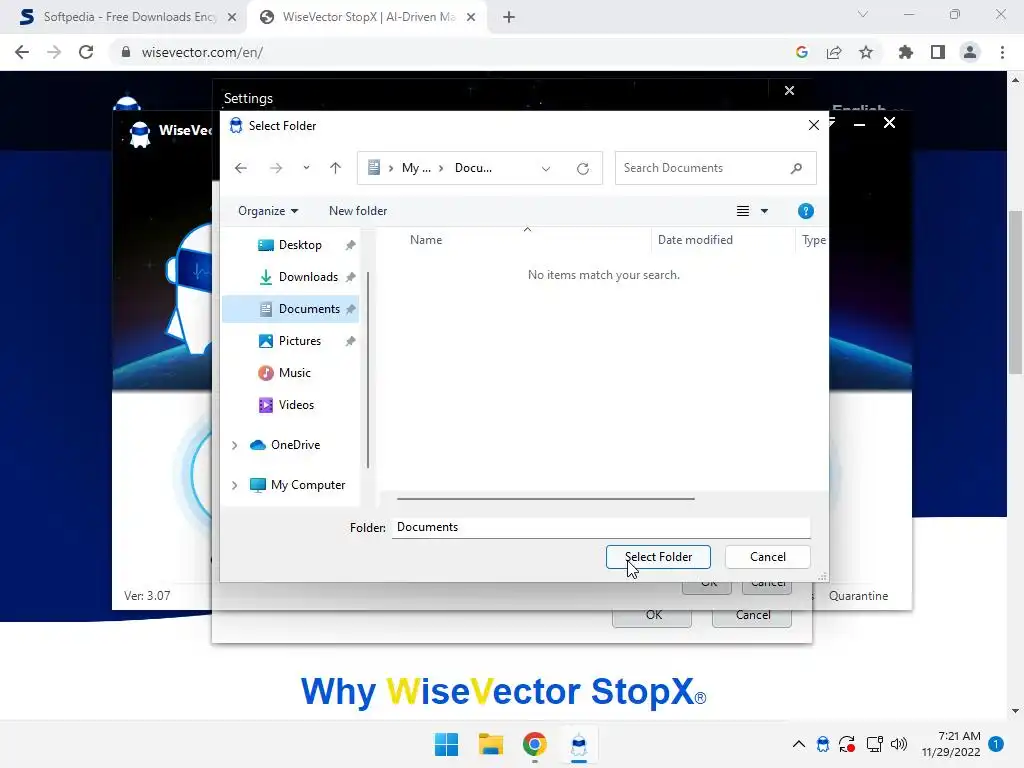Viewport: 1024px width, 768px height.
Task: Expand the OneDrive tree node
Action: point(234,445)
